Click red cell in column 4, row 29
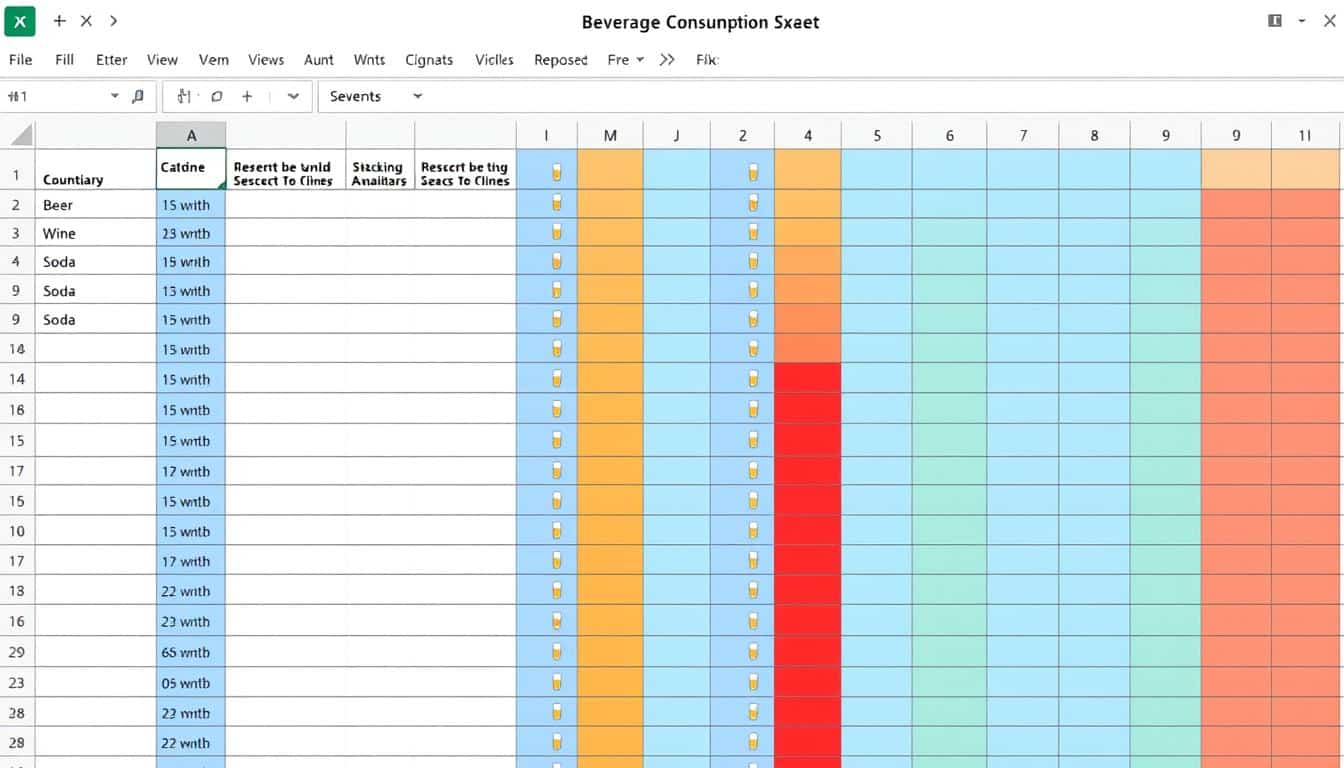This screenshot has width=1344, height=768. (x=807, y=652)
